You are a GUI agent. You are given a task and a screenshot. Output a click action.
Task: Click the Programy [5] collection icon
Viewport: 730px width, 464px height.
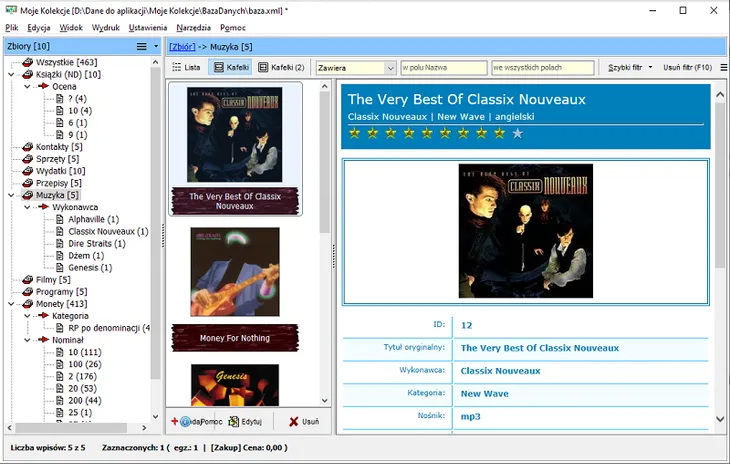28,292
